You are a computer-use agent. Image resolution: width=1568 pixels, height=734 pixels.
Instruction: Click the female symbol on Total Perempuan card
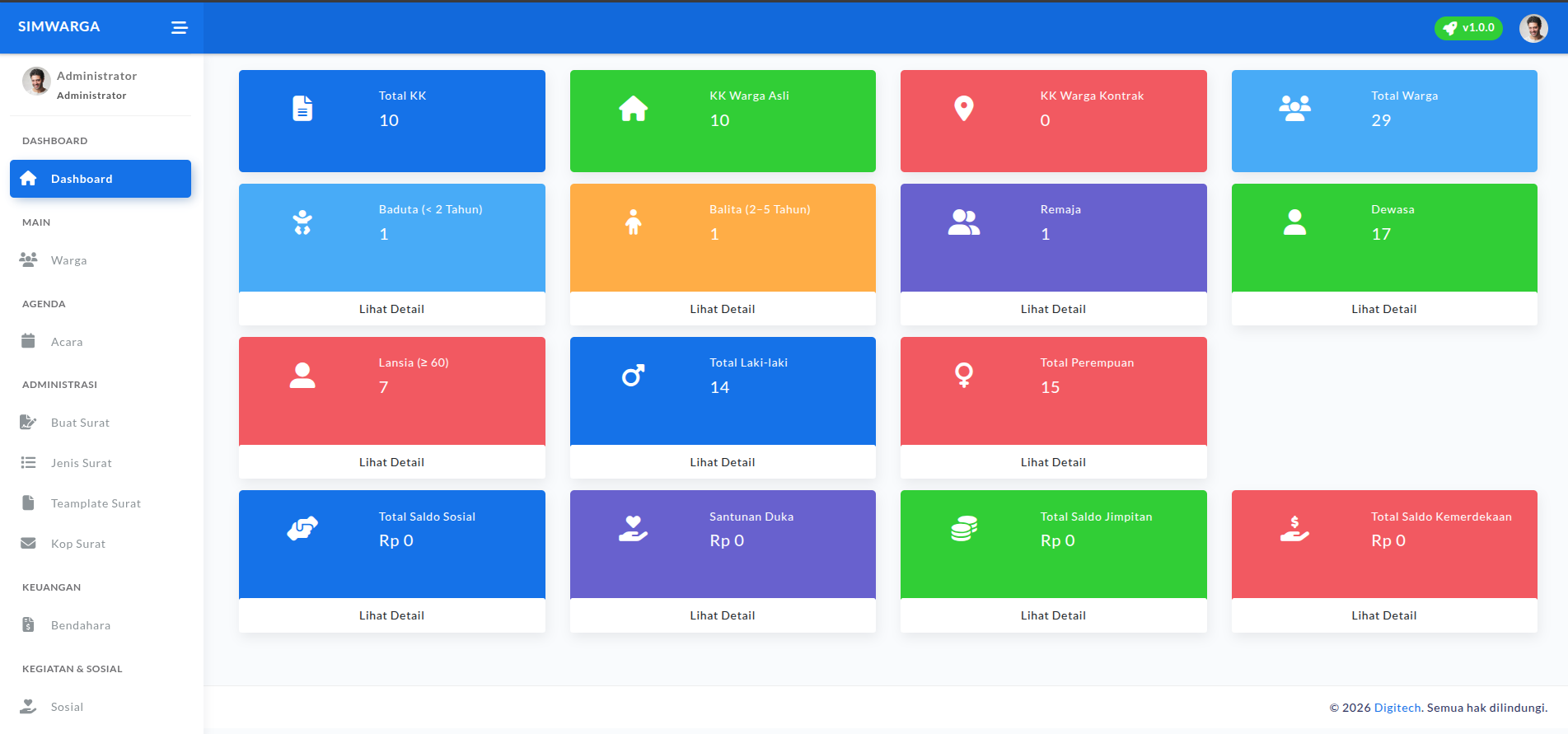pyautogui.click(x=964, y=376)
